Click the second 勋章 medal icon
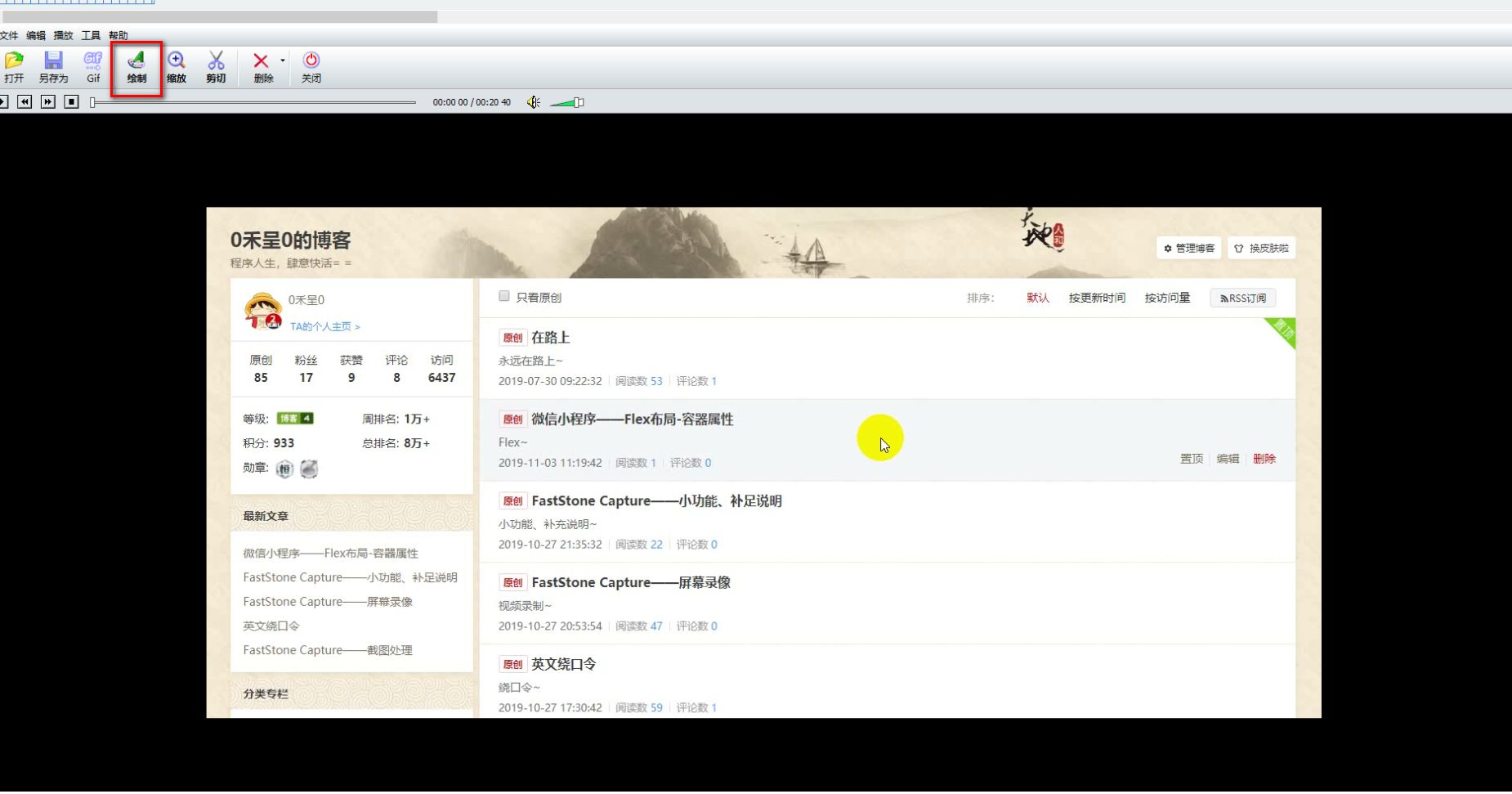 point(309,469)
